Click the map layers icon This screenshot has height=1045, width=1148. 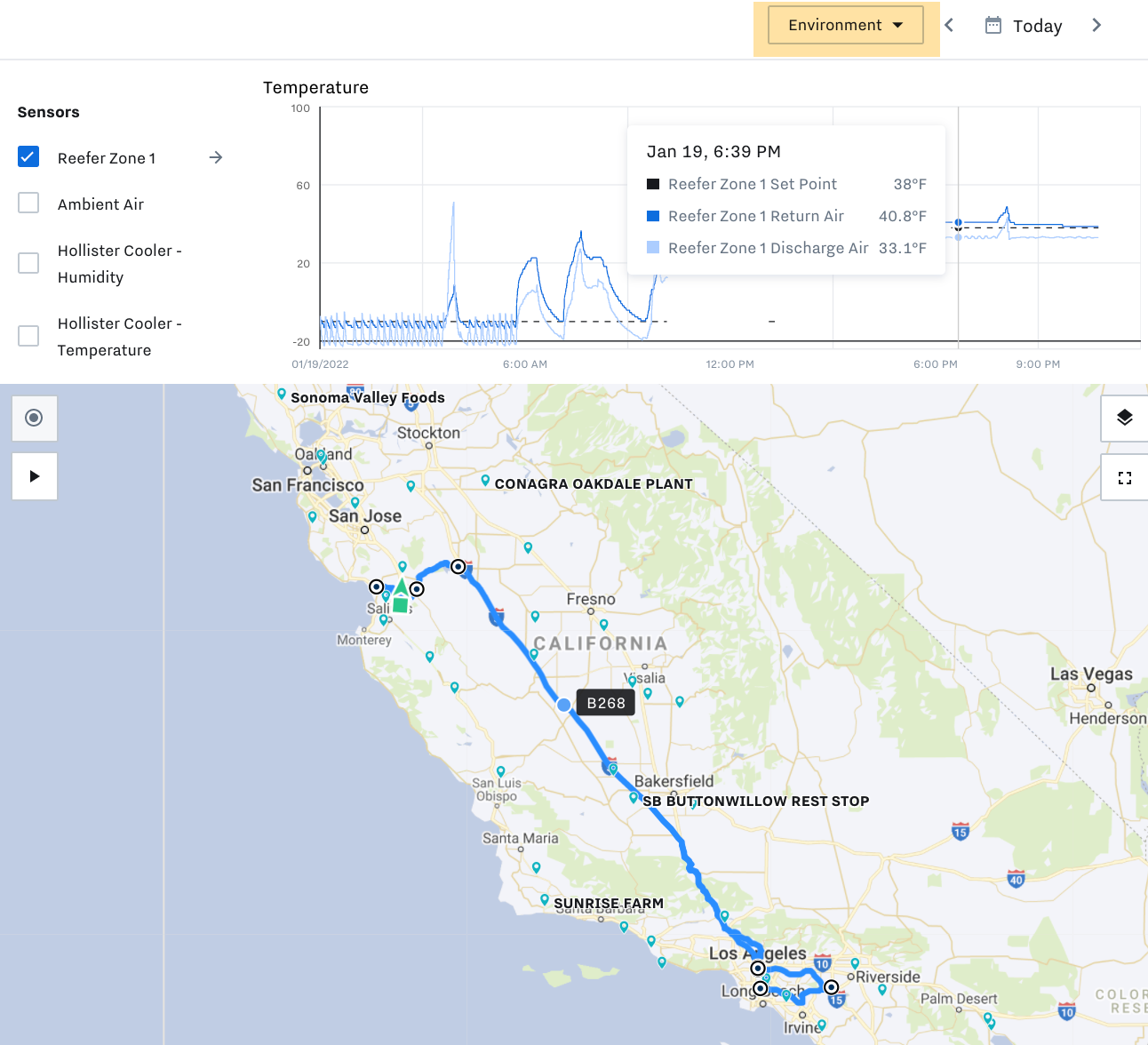(1124, 418)
